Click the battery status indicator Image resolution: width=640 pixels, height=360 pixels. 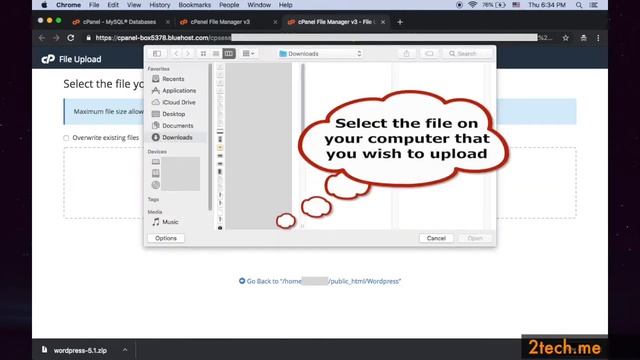coord(494,5)
